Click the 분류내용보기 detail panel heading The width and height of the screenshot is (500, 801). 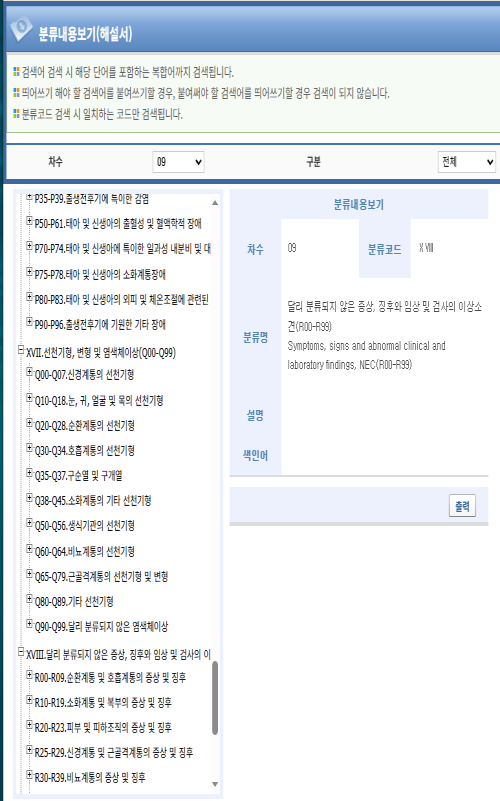pyautogui.click(x=359, y=204)
